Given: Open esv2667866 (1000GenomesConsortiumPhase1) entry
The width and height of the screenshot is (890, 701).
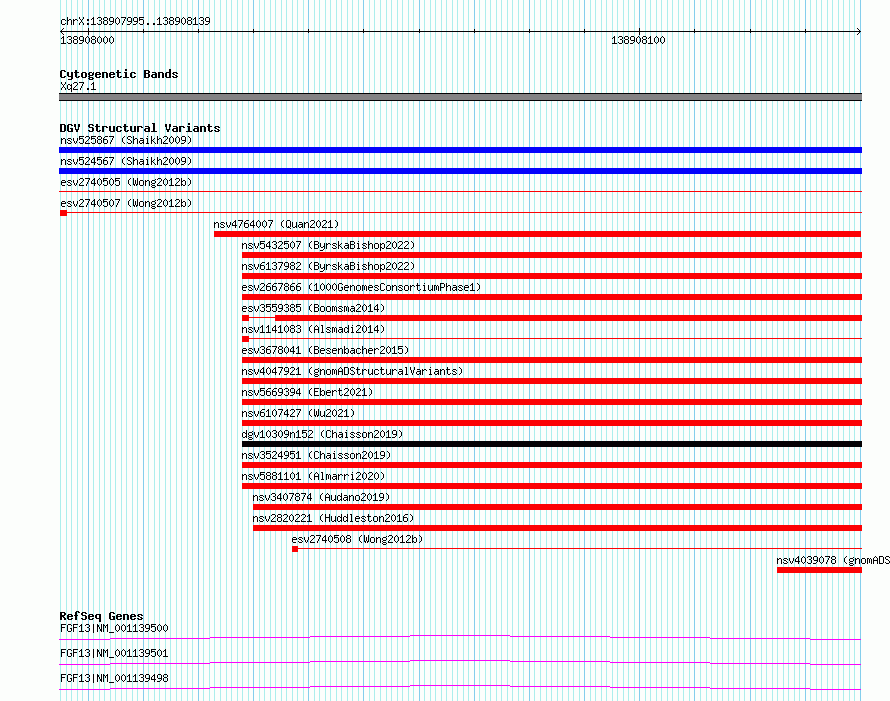Looking at the screenshot, I should coord(361,287).
